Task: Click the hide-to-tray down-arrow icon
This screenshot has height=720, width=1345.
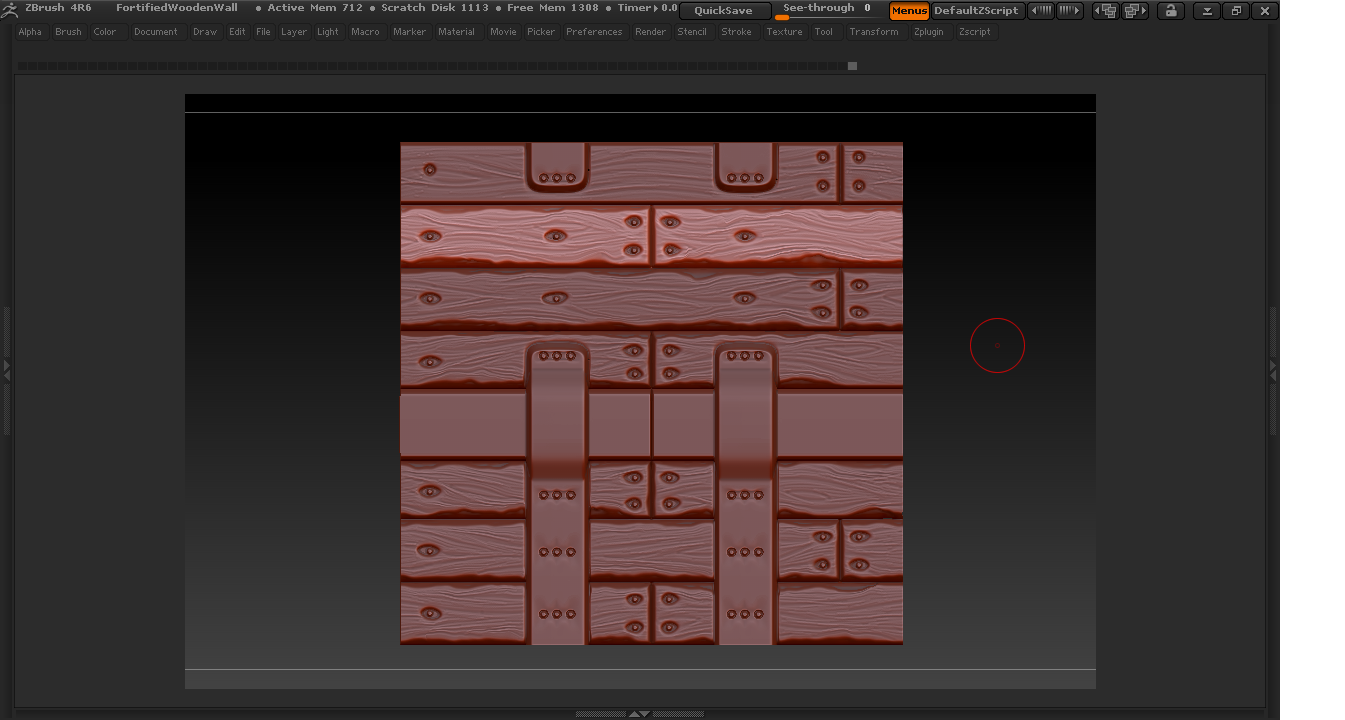Action: pyautogui.click(x=1207, y=11)
